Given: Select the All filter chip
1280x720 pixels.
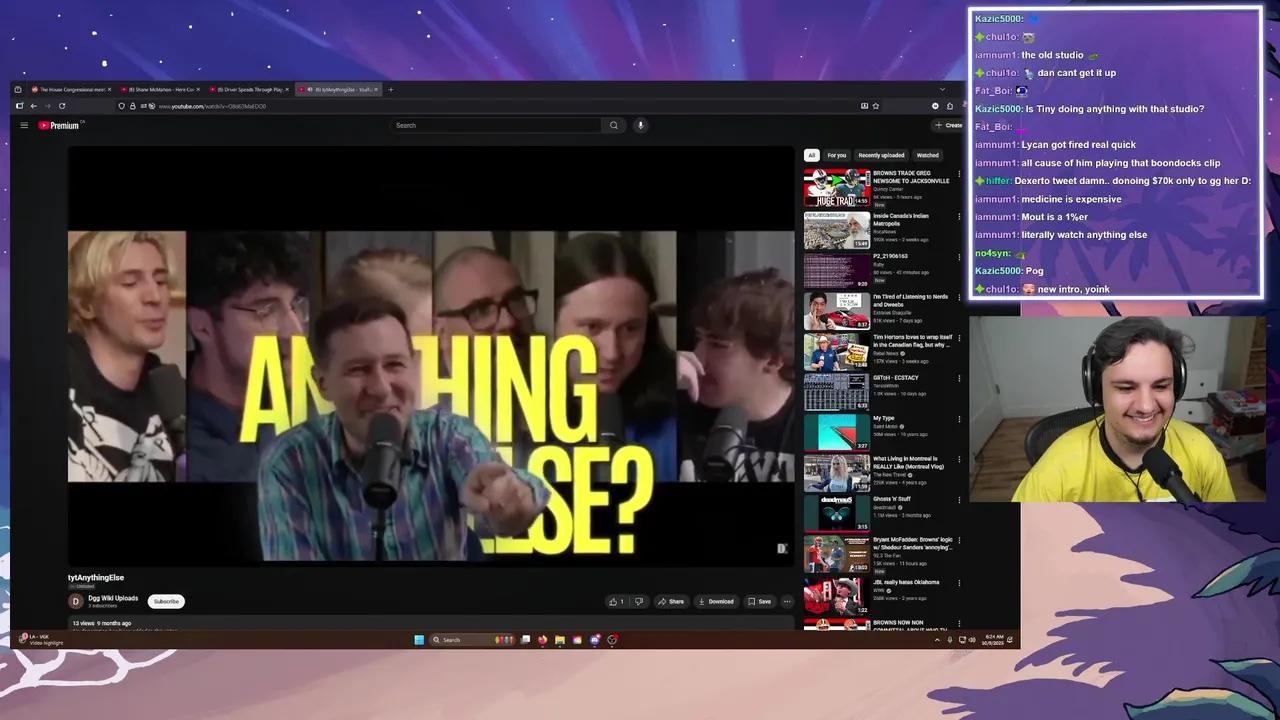Looking at the screenshot, I should click(x=811, y=155).
